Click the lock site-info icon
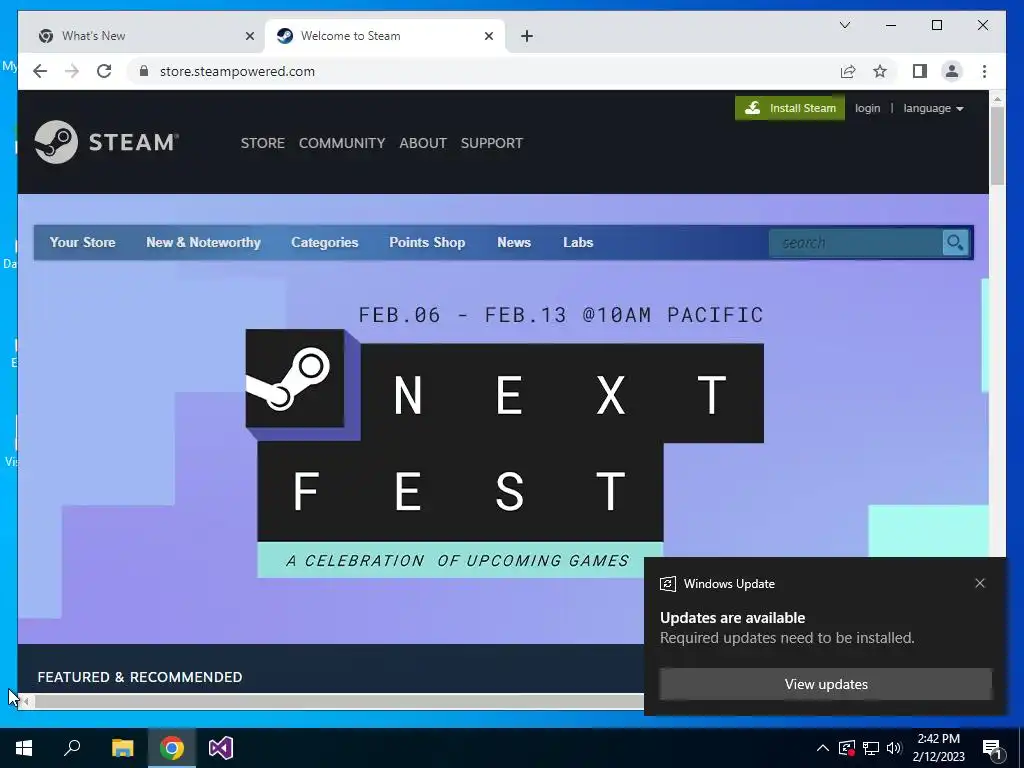 [x=144, y=71]
